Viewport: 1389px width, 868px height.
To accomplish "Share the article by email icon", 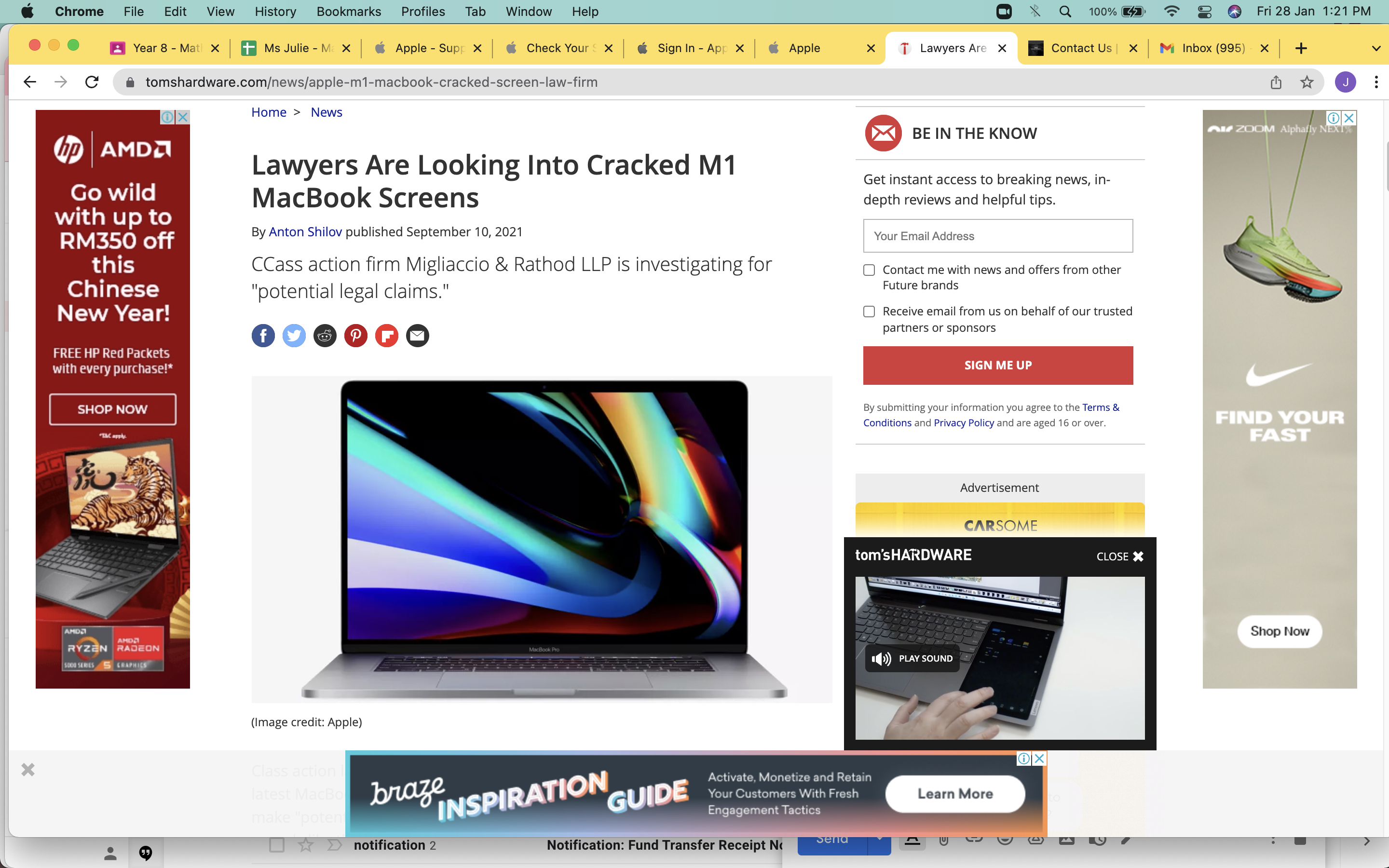I will pyautogui.click(x=418, y=336).
